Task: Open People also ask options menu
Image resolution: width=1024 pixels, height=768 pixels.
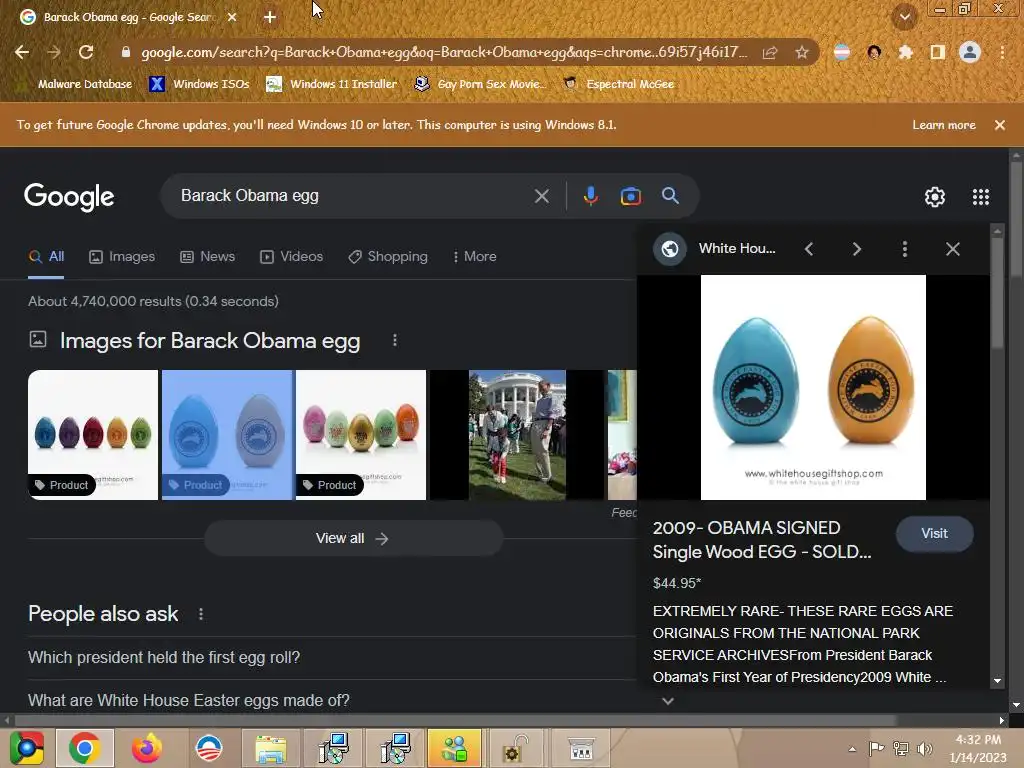Action: (x=200, y=614)
